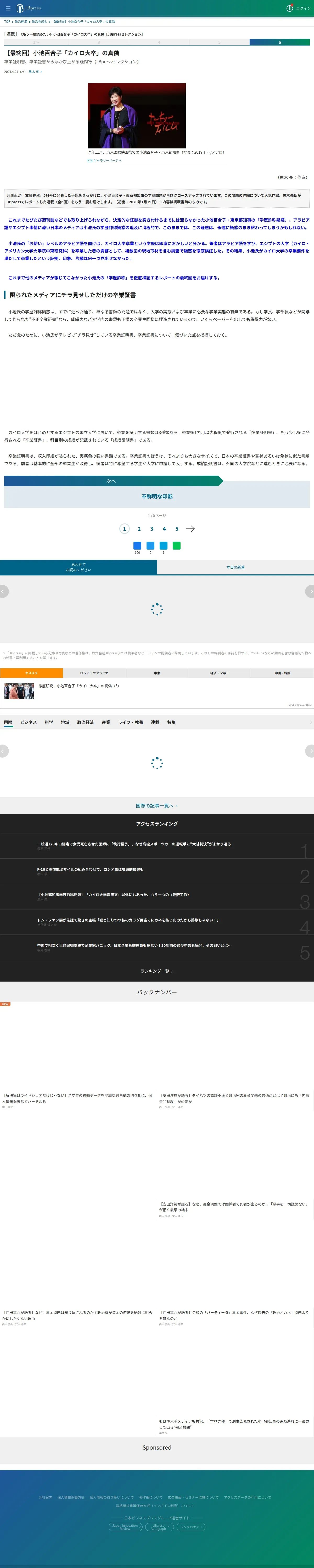
Task: Select the 地域 genre tab
Action: click(x=65, y=723)
